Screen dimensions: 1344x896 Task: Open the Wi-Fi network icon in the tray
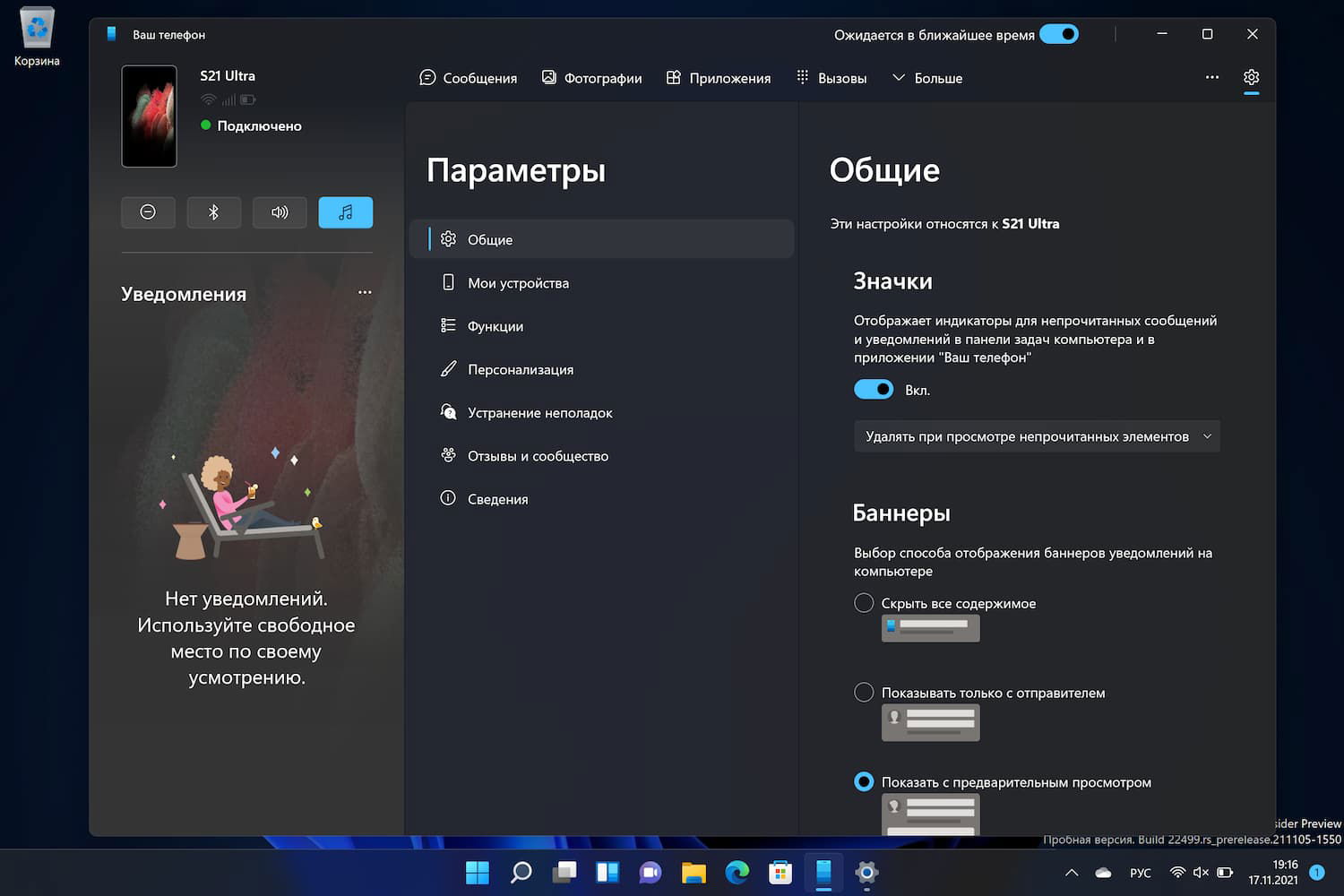[1178, 873]
